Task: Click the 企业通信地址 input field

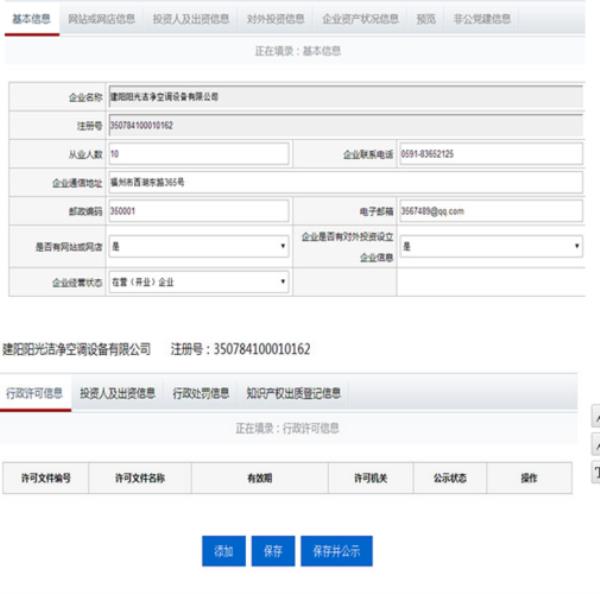Action: click(346, 182)
